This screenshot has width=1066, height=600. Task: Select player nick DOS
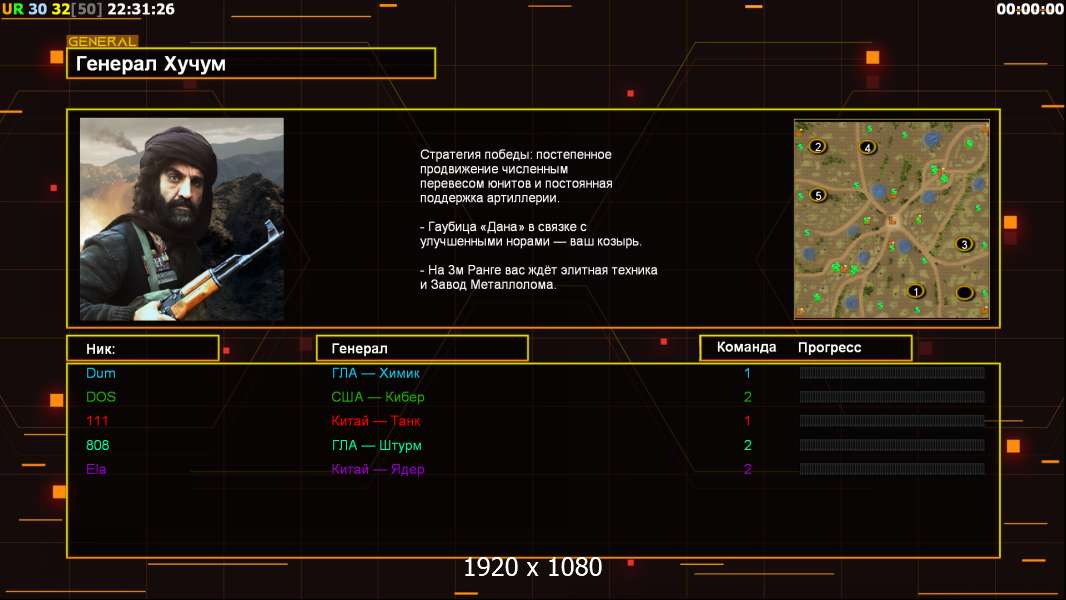[101, 397]
